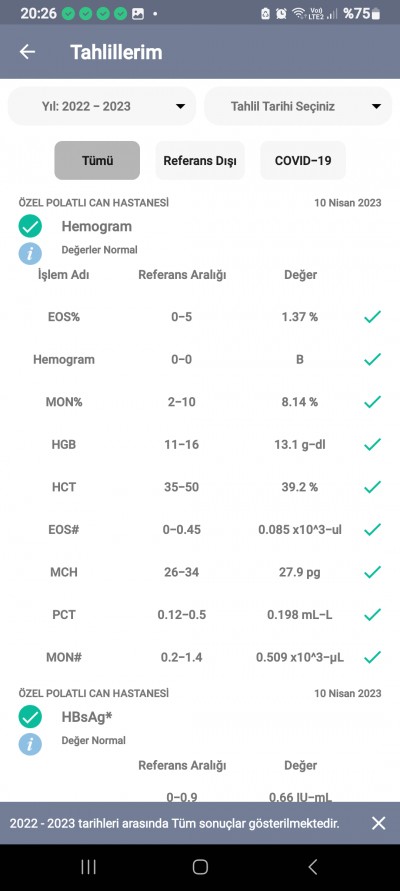Image resolution: width=400 pixels, height=891 pixels.
Task: Tap the arrow in the year selector
Action: coord(180,106)
